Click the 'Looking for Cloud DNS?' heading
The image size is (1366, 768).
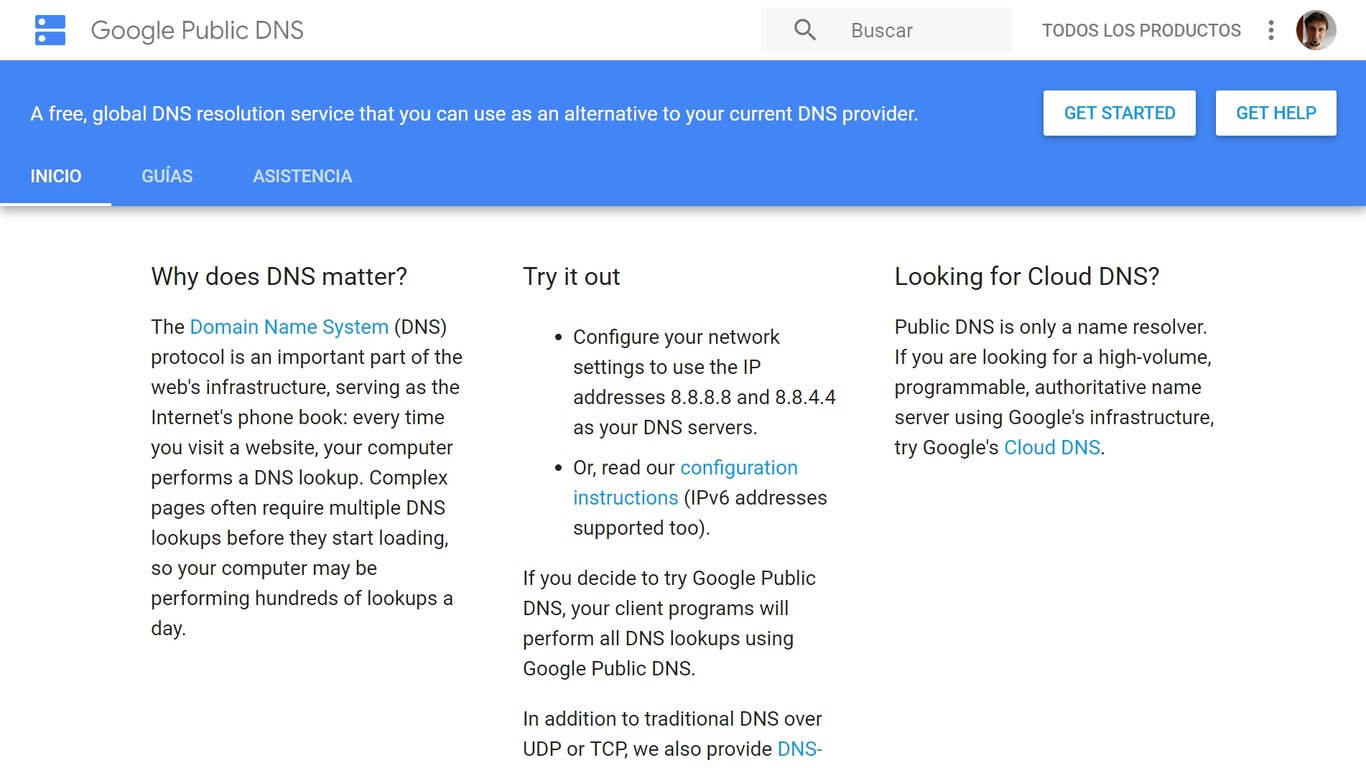pos(1026,277)
